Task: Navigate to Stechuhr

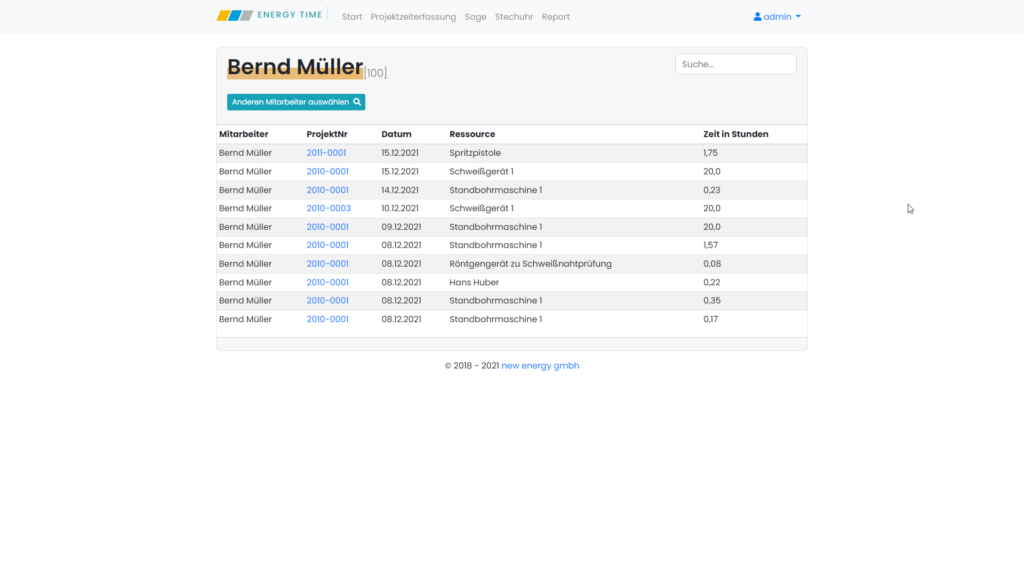Action: 514,17
